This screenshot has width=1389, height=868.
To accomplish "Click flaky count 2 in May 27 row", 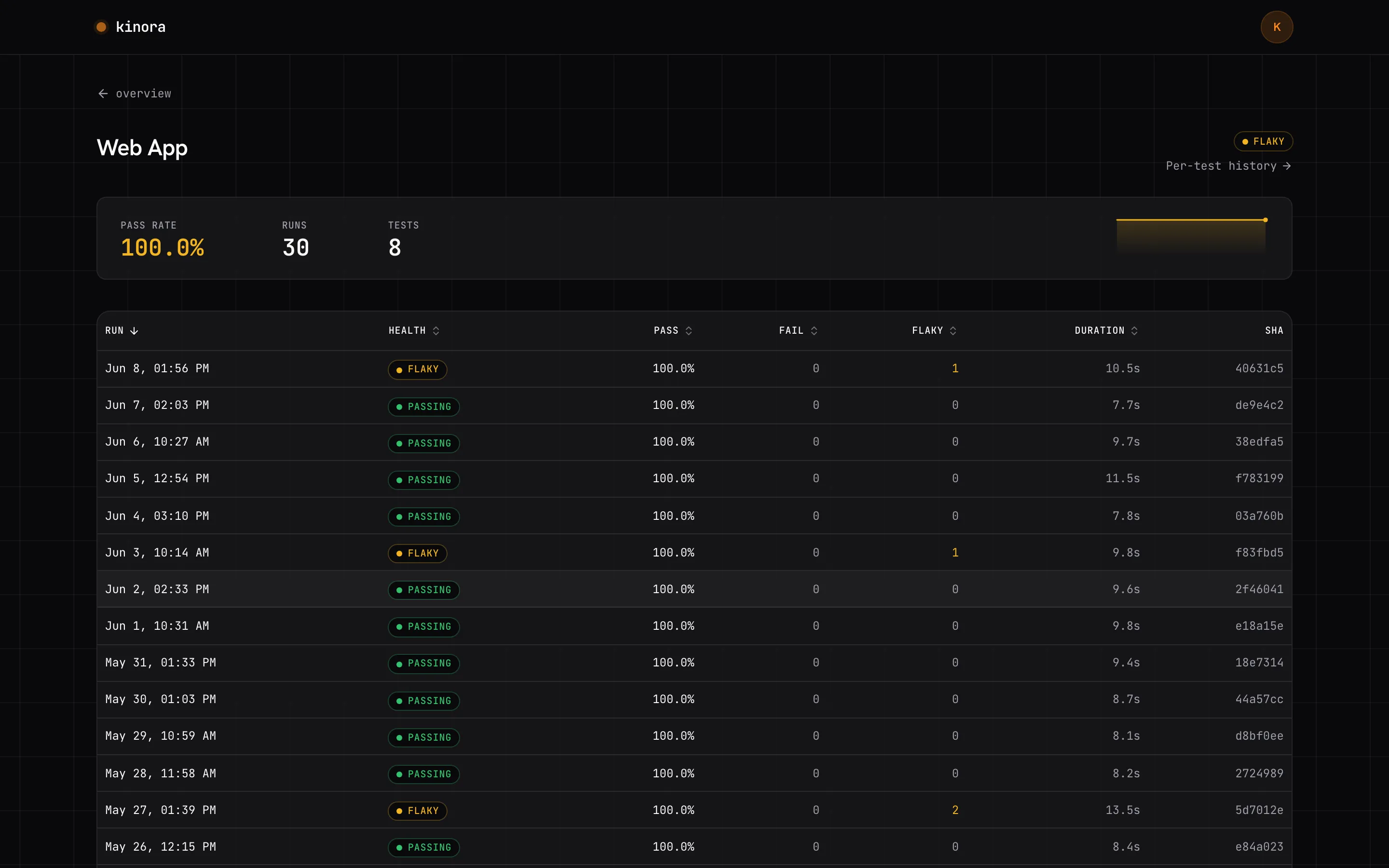I will 955,811.
